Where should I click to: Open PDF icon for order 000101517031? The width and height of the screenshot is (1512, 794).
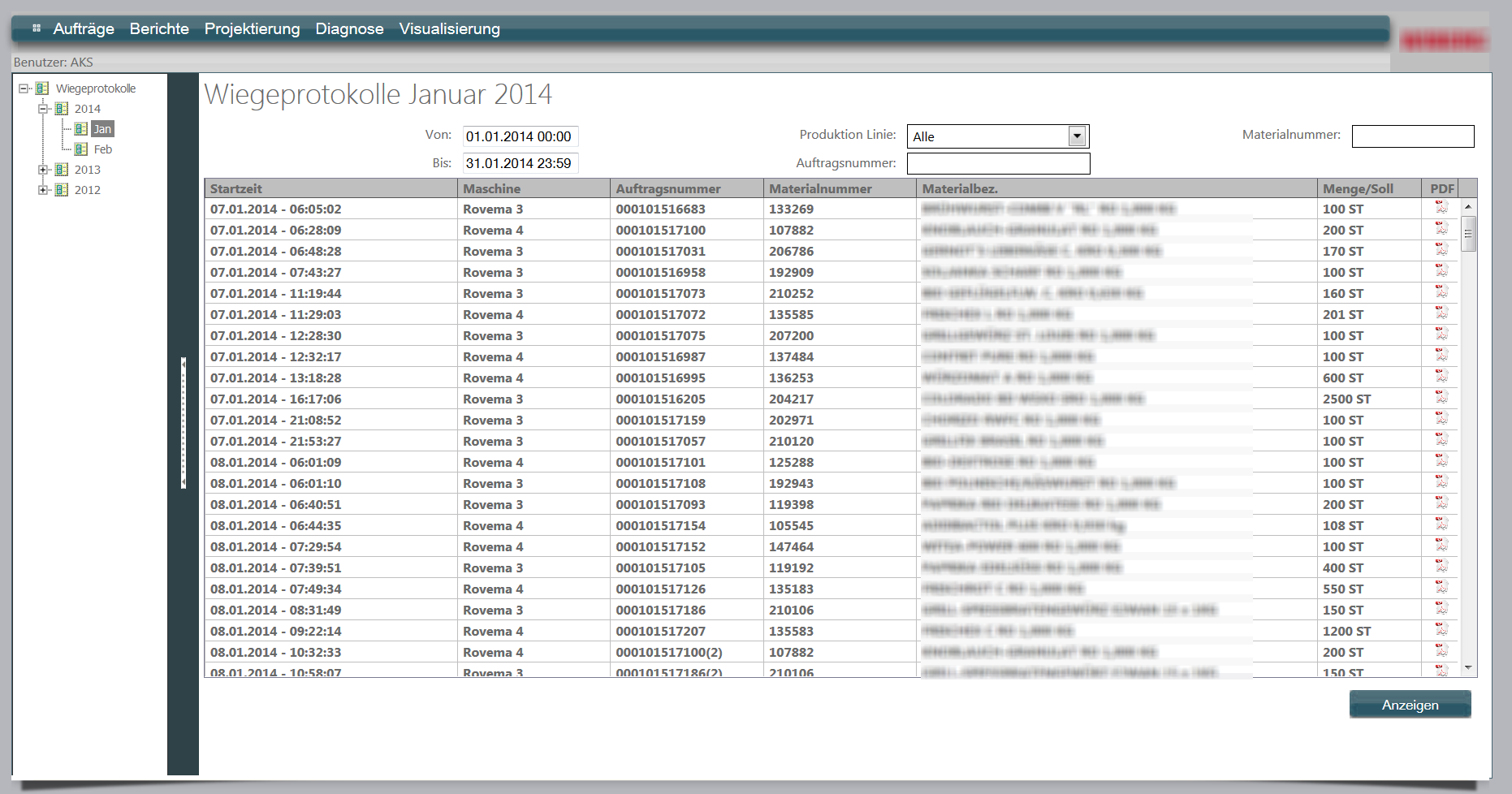point(1441,250)
